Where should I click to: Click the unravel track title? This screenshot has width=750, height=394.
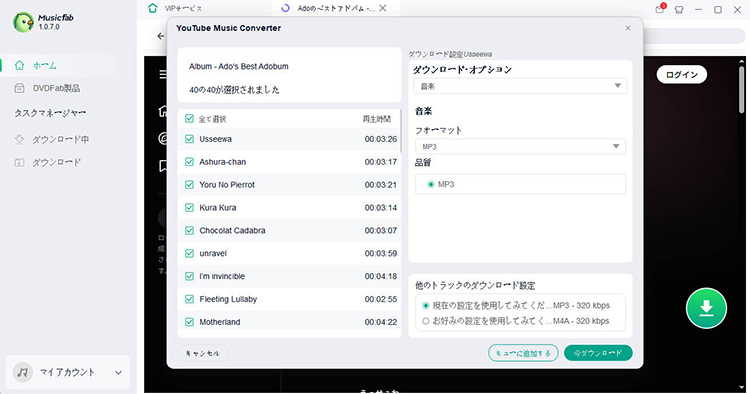tap(213, 253)
